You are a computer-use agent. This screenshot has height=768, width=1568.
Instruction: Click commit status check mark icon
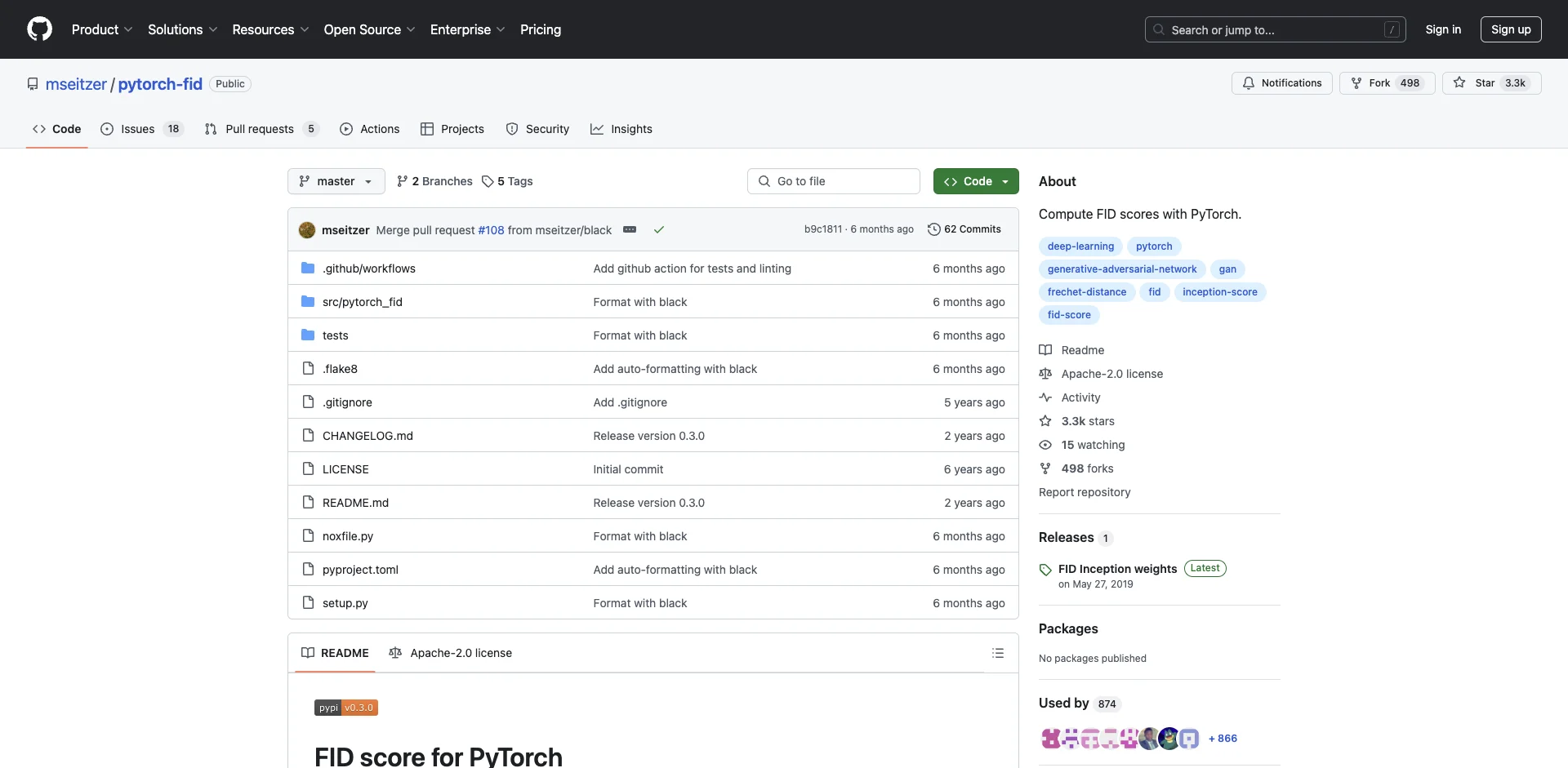click(x=659, y=229)
